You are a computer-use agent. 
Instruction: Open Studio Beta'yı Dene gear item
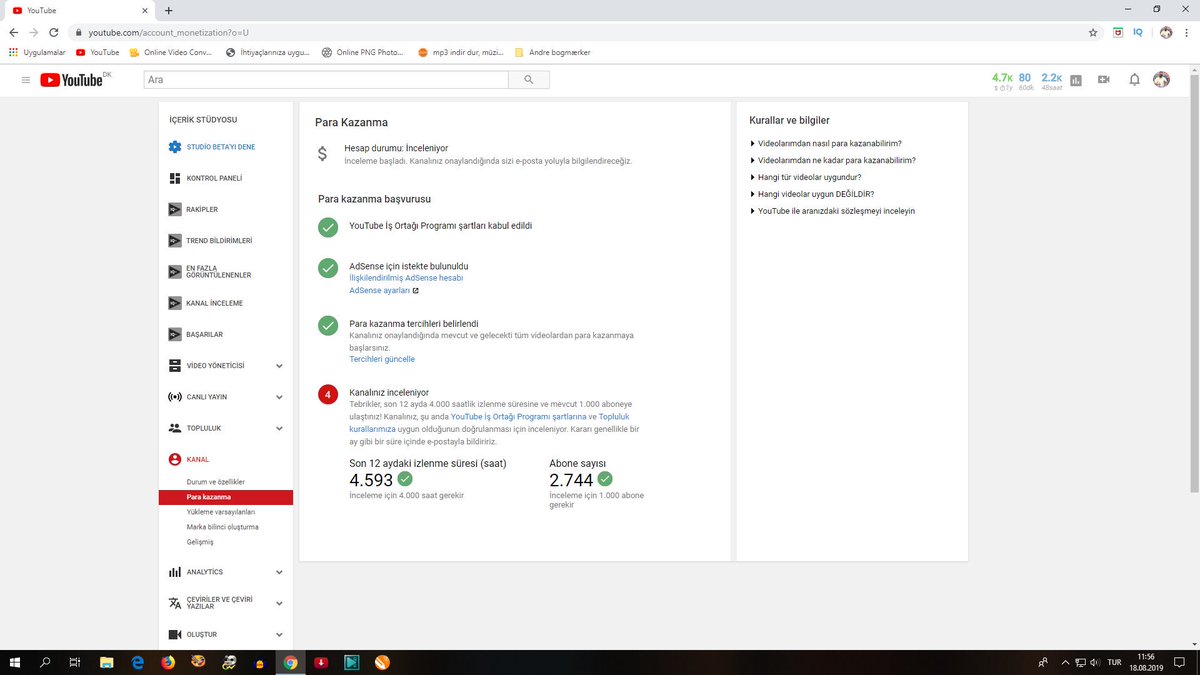(213, 147)
